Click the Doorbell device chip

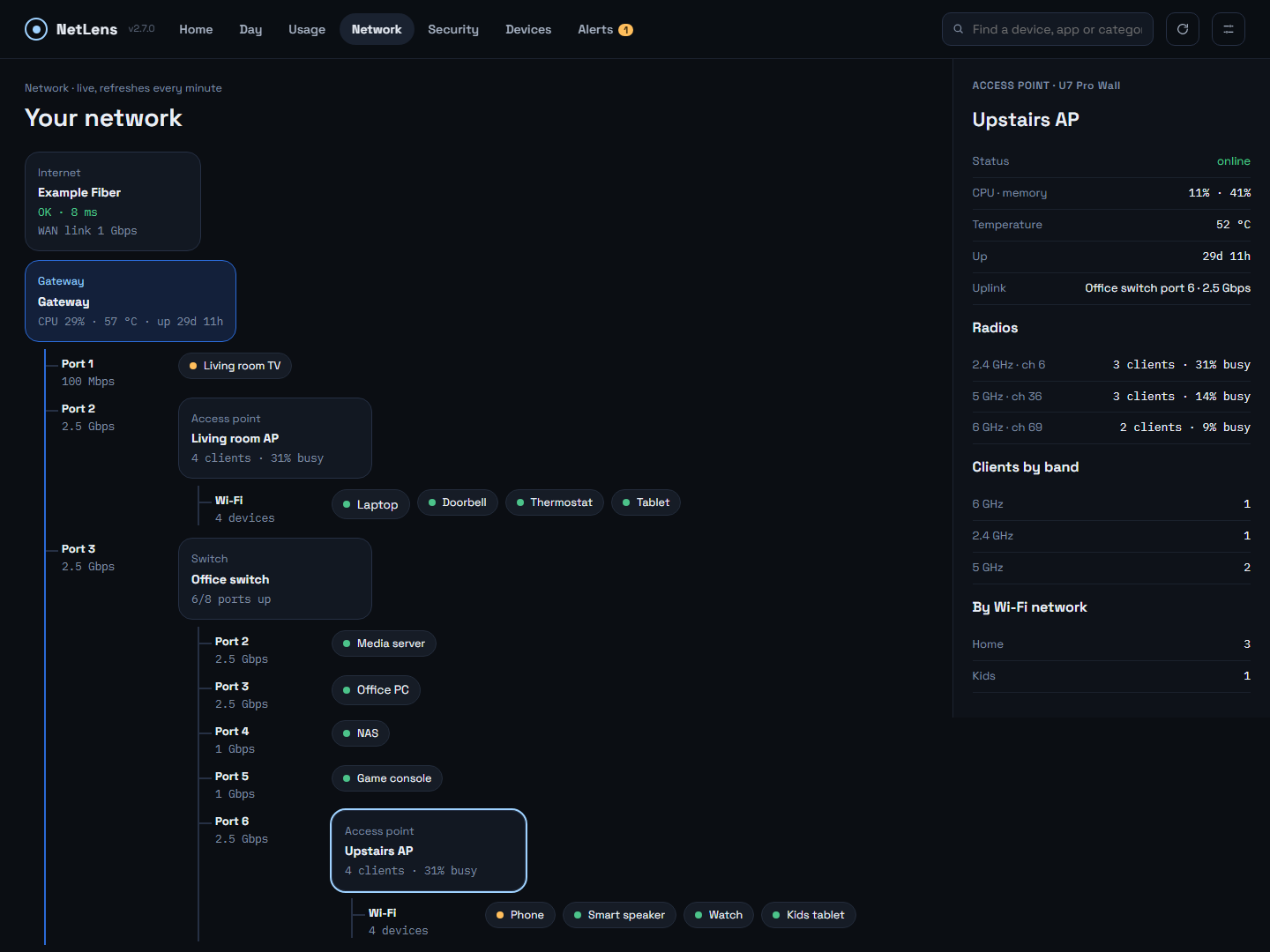pos(458,502)
